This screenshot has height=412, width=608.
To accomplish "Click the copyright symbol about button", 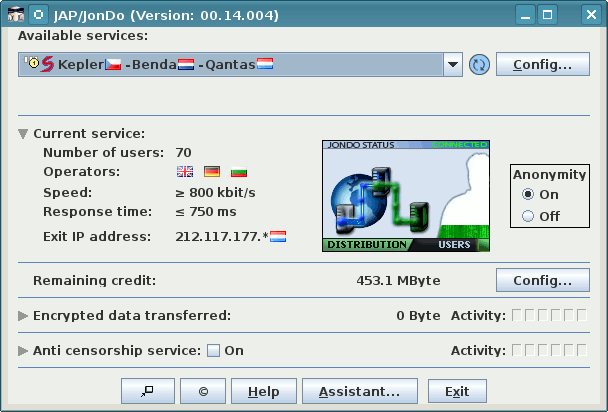I will tap(203, 391).
